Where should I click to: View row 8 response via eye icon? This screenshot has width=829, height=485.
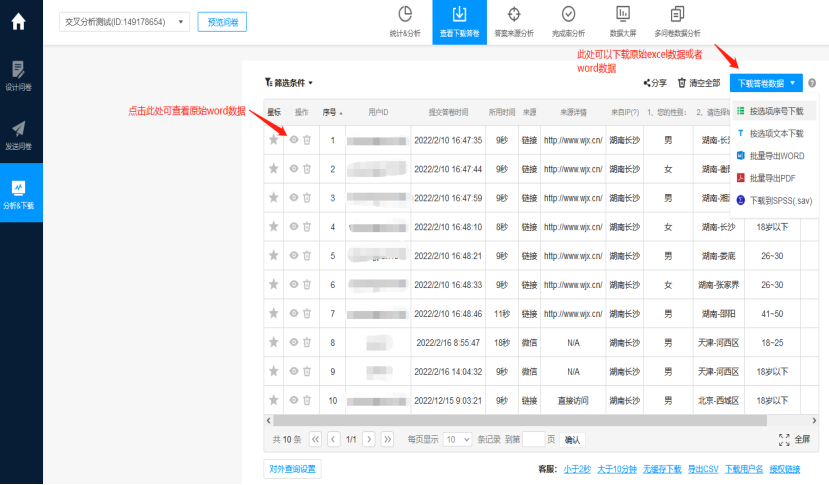tap(293, 342)
